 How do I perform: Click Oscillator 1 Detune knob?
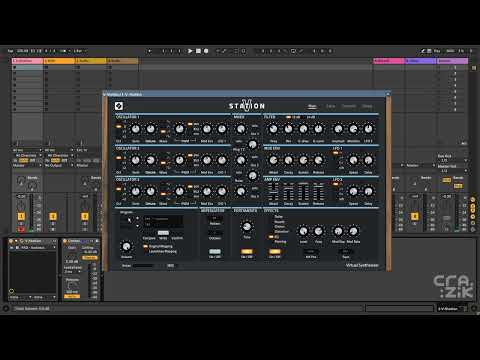151,129
